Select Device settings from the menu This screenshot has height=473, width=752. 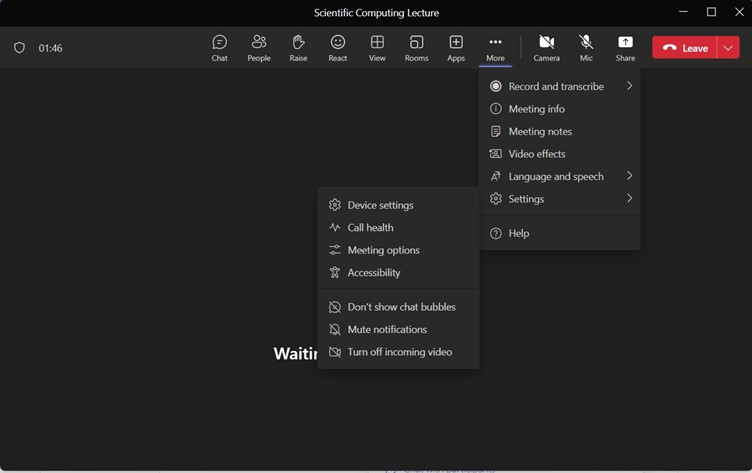(379, 205)
